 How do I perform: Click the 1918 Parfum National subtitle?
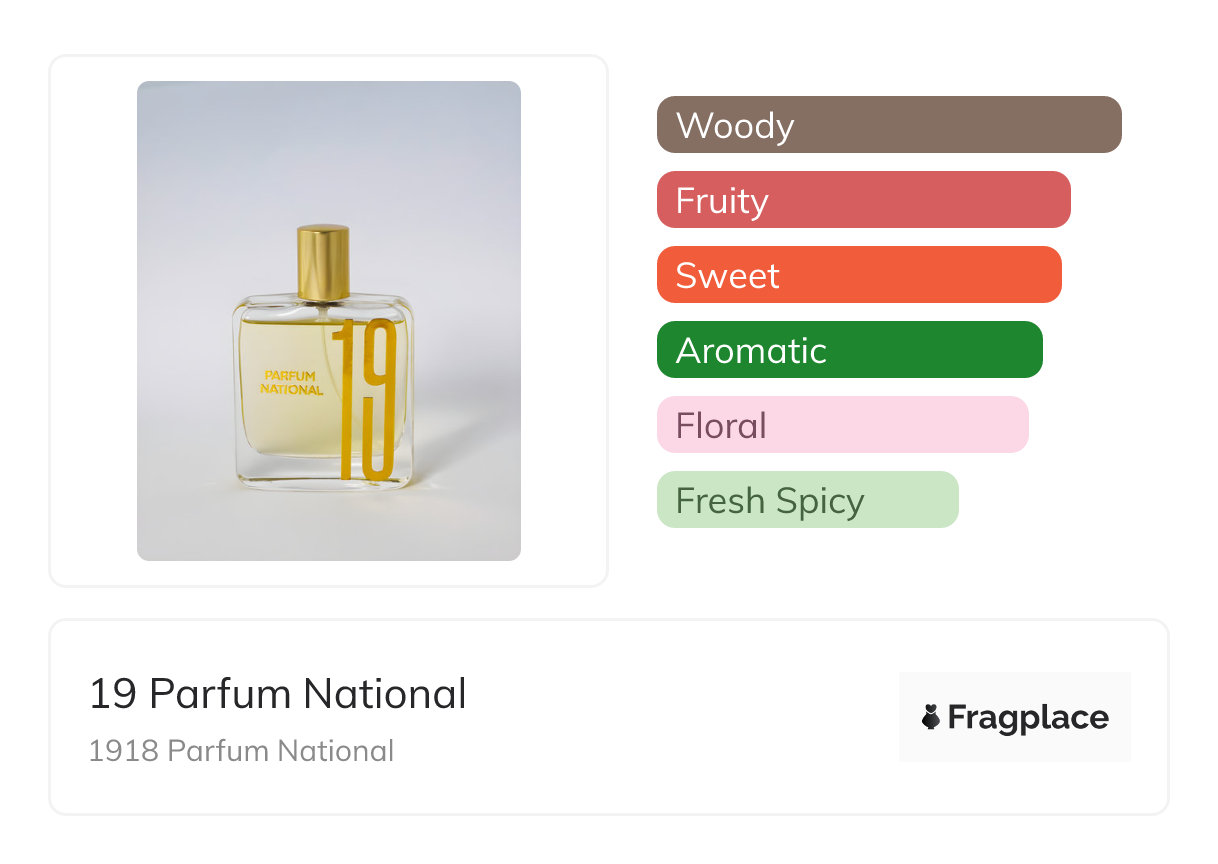tap(241, 751)
